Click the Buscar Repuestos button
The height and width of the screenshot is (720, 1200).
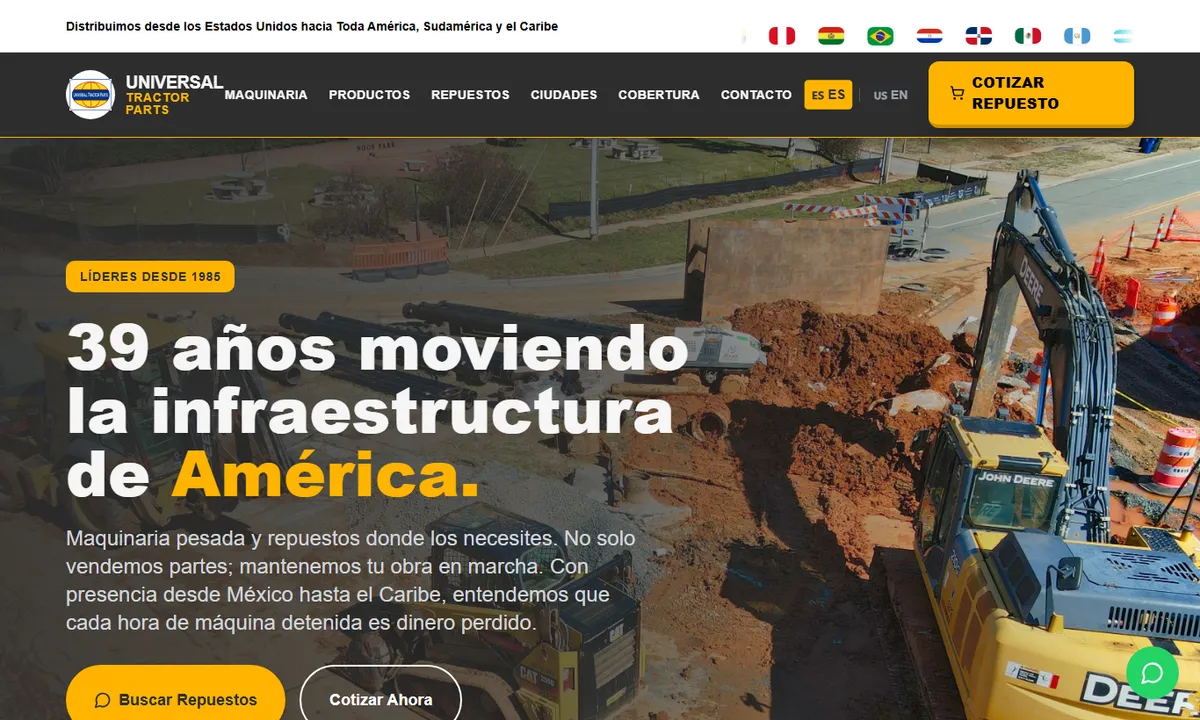[x=176, y=698]
